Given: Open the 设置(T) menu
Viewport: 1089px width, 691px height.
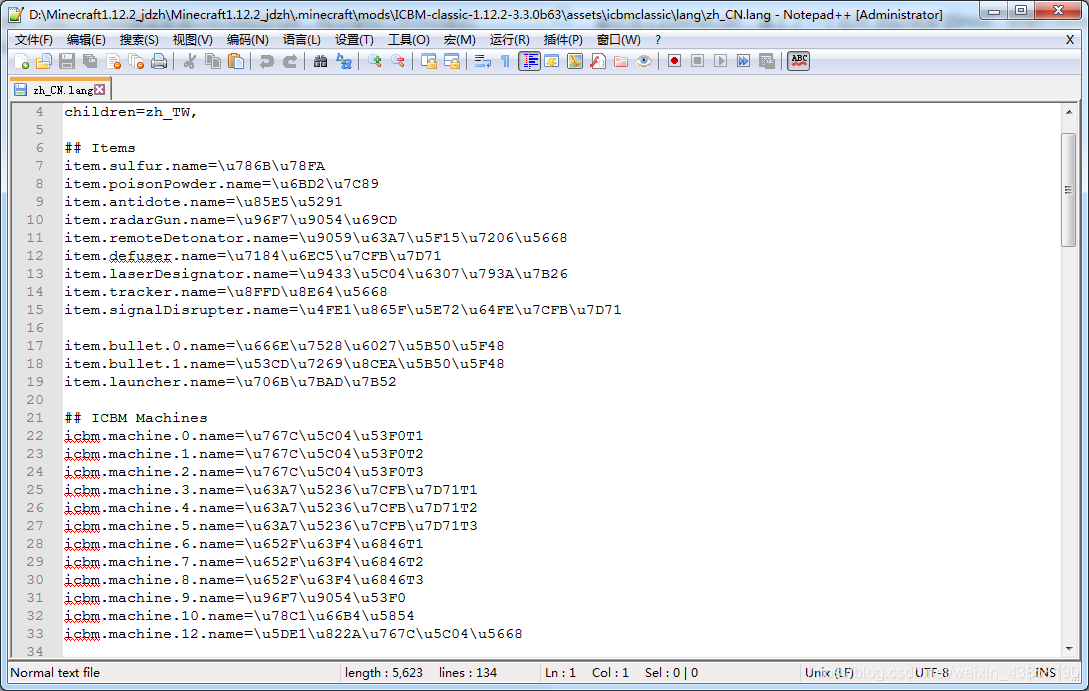Looking at the screenshot, I should coord(354,40).
